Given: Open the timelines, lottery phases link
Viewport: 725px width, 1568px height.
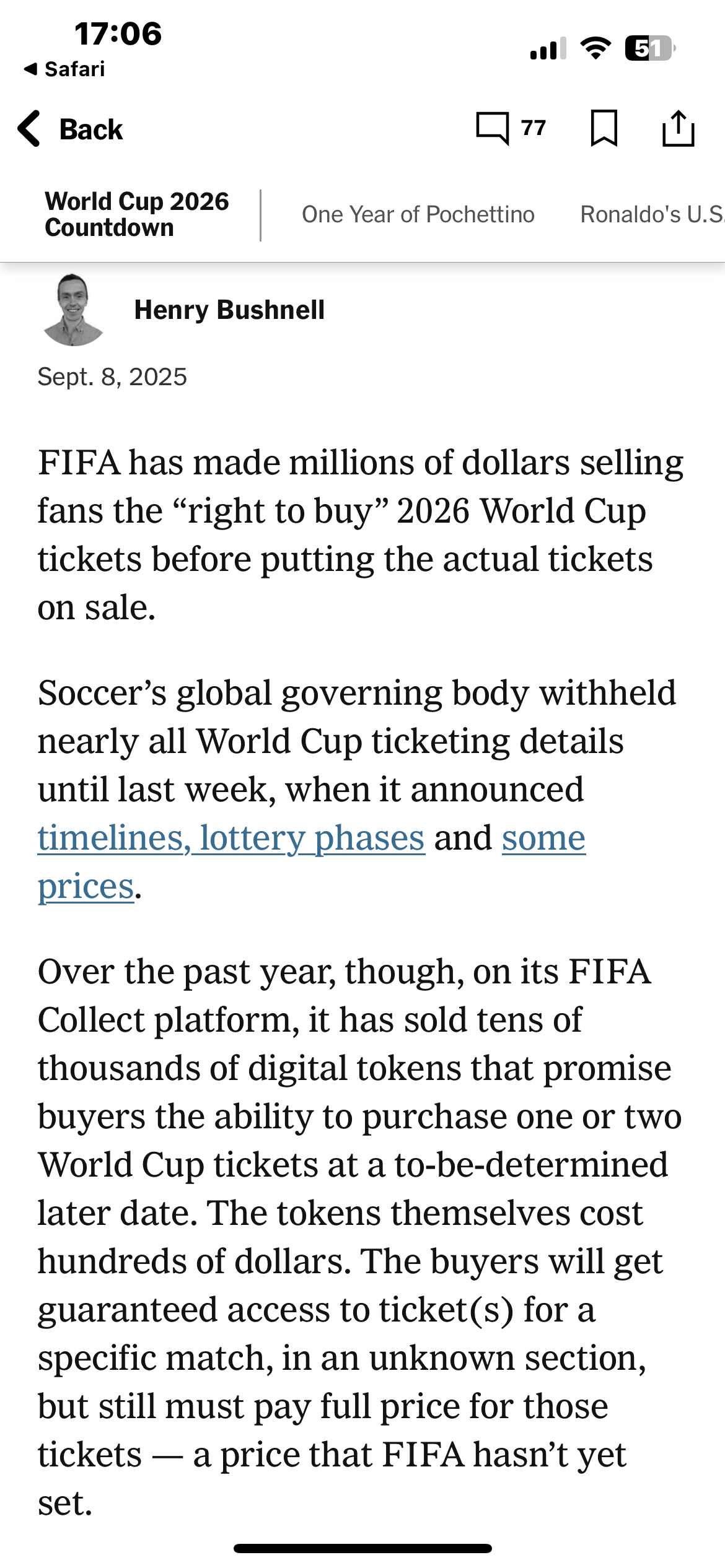Looking at the screenshot, I should pyautogui.click(x=231, y=838).
